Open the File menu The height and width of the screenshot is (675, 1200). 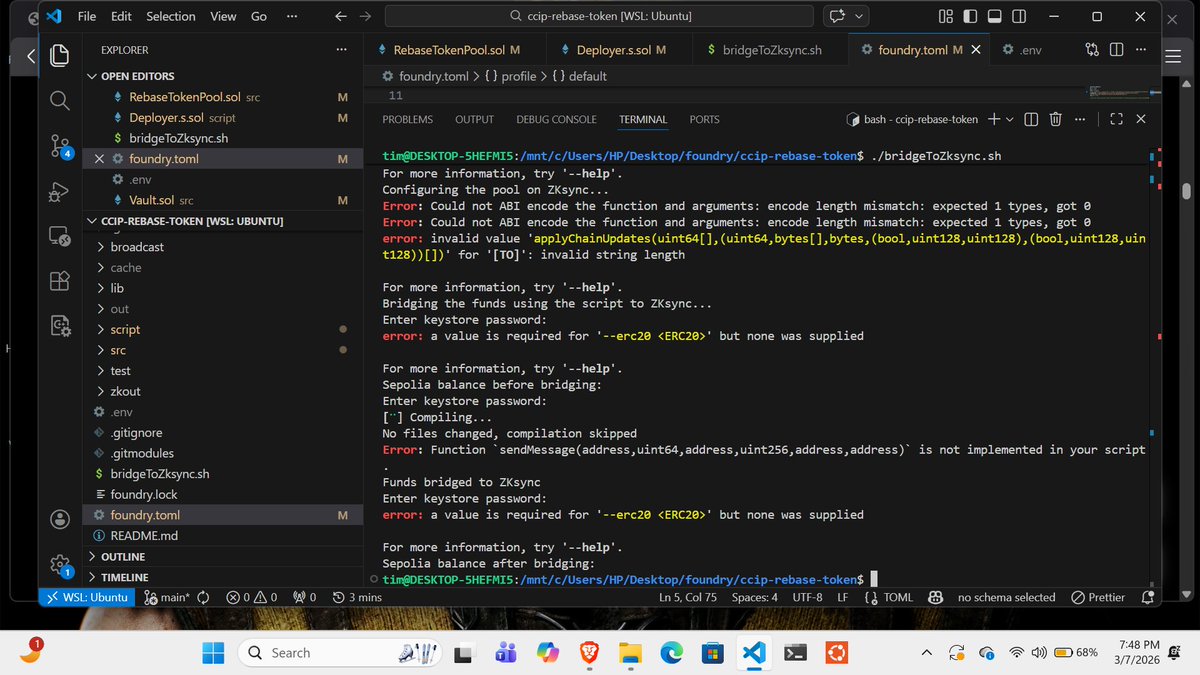(x=87, y=16)
